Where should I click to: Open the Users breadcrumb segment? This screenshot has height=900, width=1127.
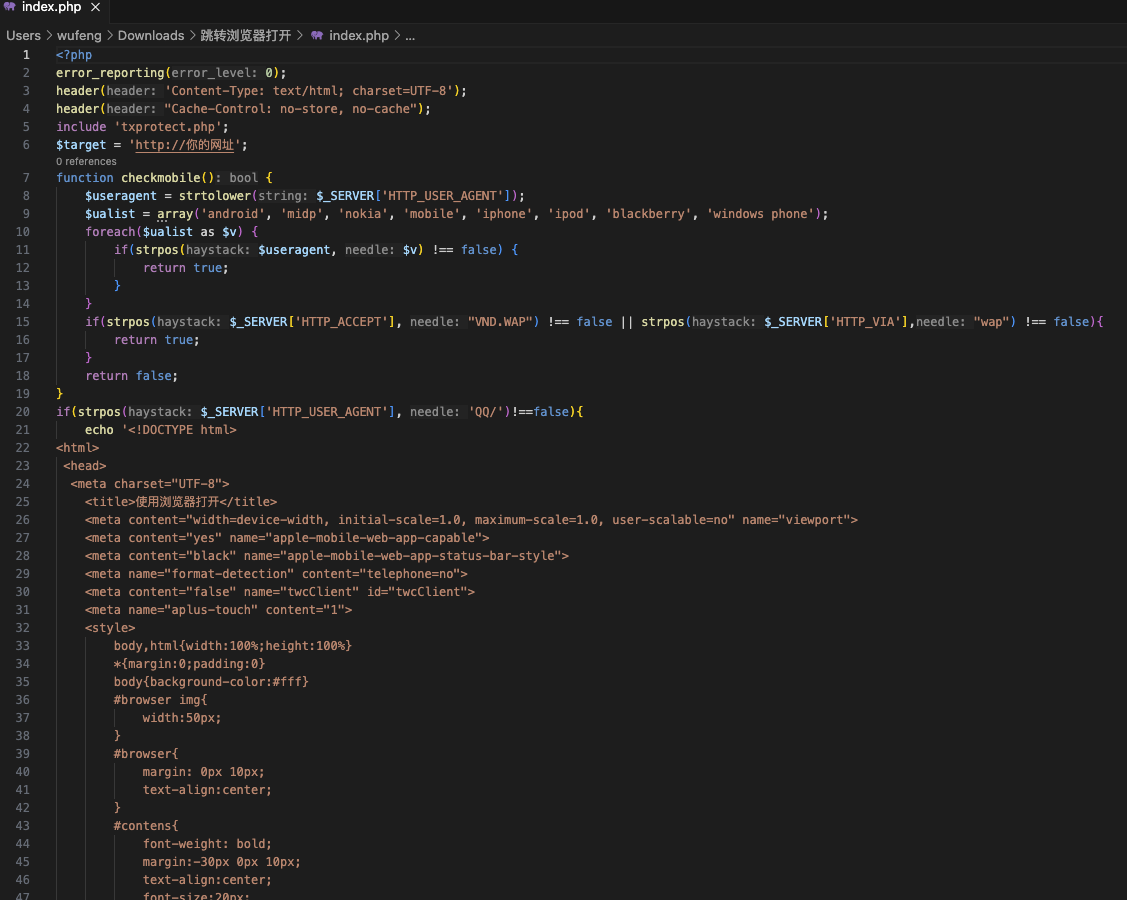23,35
